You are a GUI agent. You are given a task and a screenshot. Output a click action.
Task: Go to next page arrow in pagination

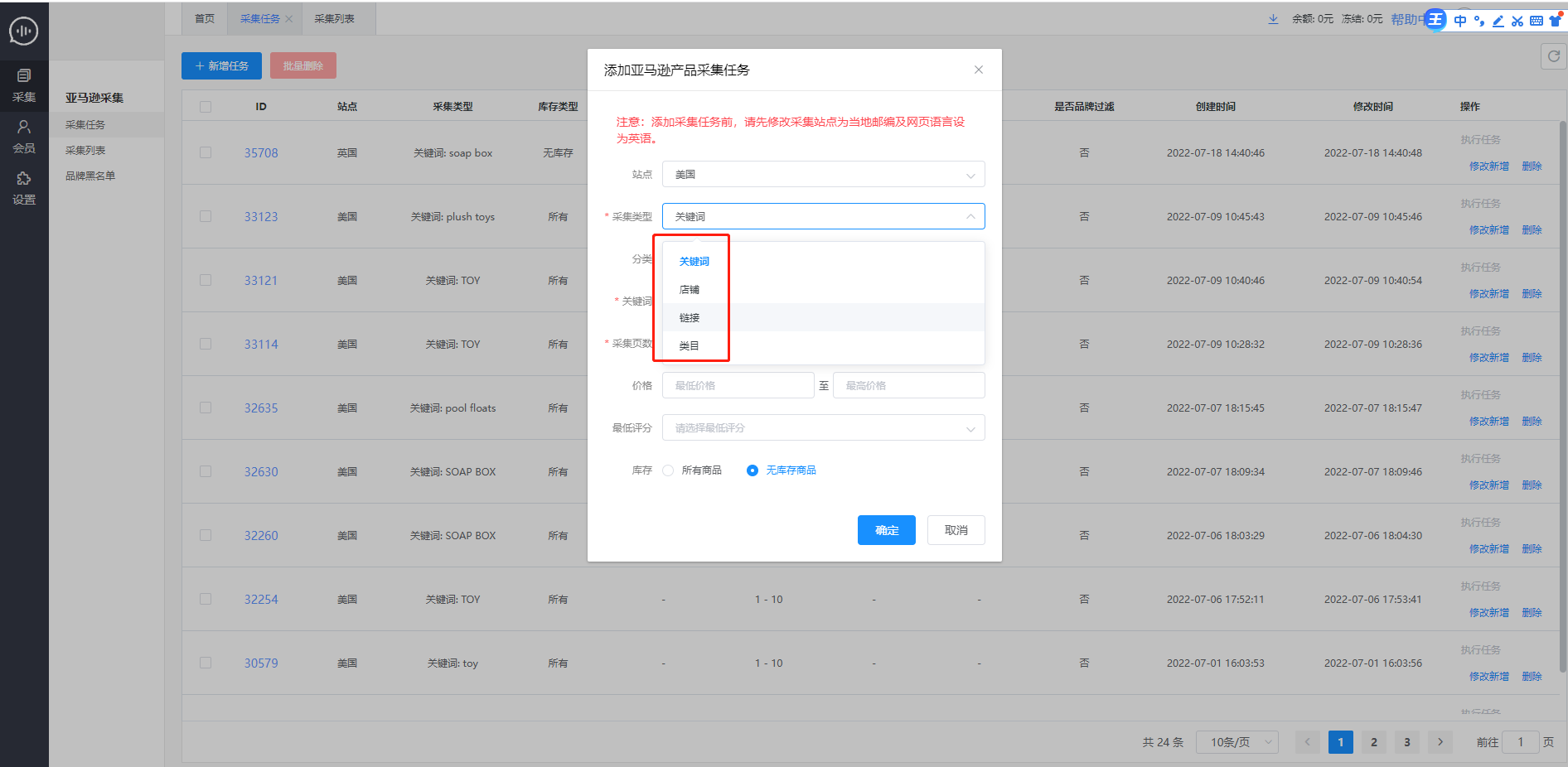tap(1440, 742)
